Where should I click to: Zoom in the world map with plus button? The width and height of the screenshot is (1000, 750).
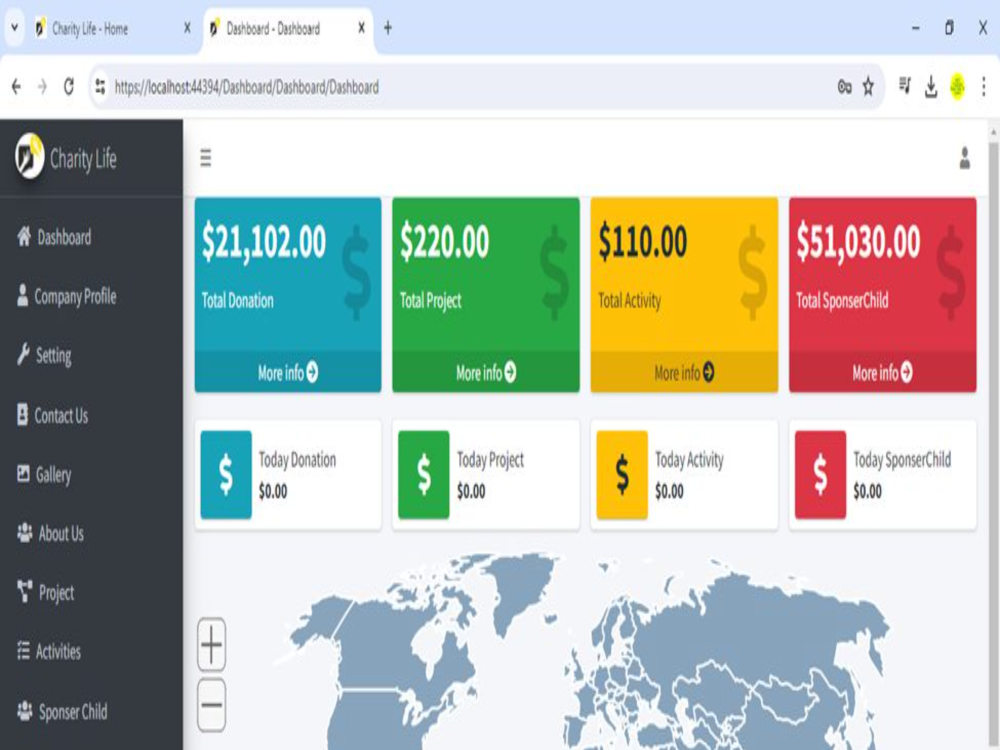tap(211, 644)
